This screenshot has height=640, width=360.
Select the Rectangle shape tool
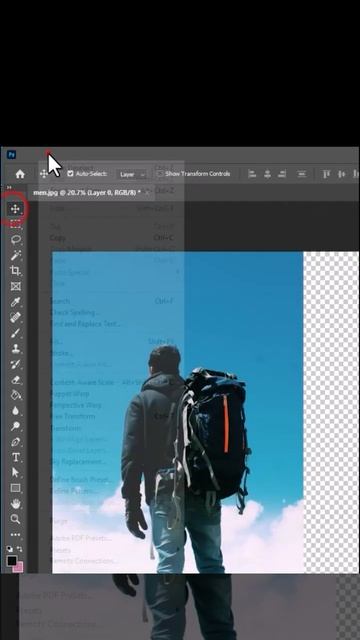(x=15, y=488)
